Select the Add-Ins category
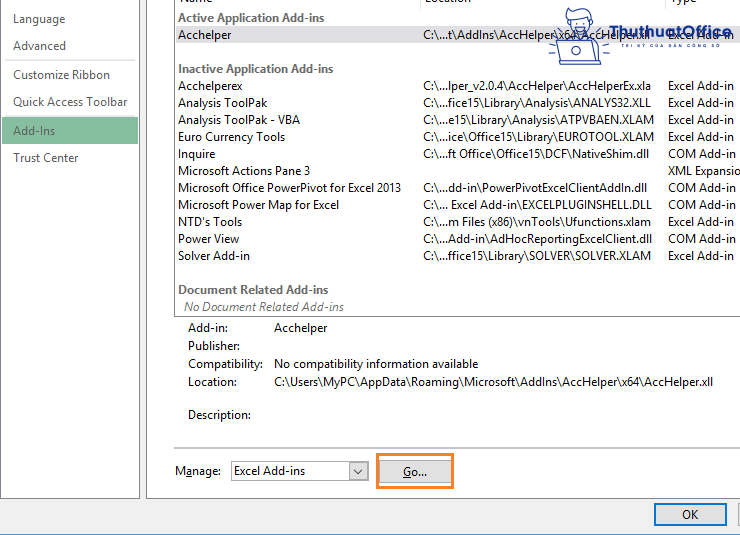This screenshot has height=535, width=740. pos(70,131)
